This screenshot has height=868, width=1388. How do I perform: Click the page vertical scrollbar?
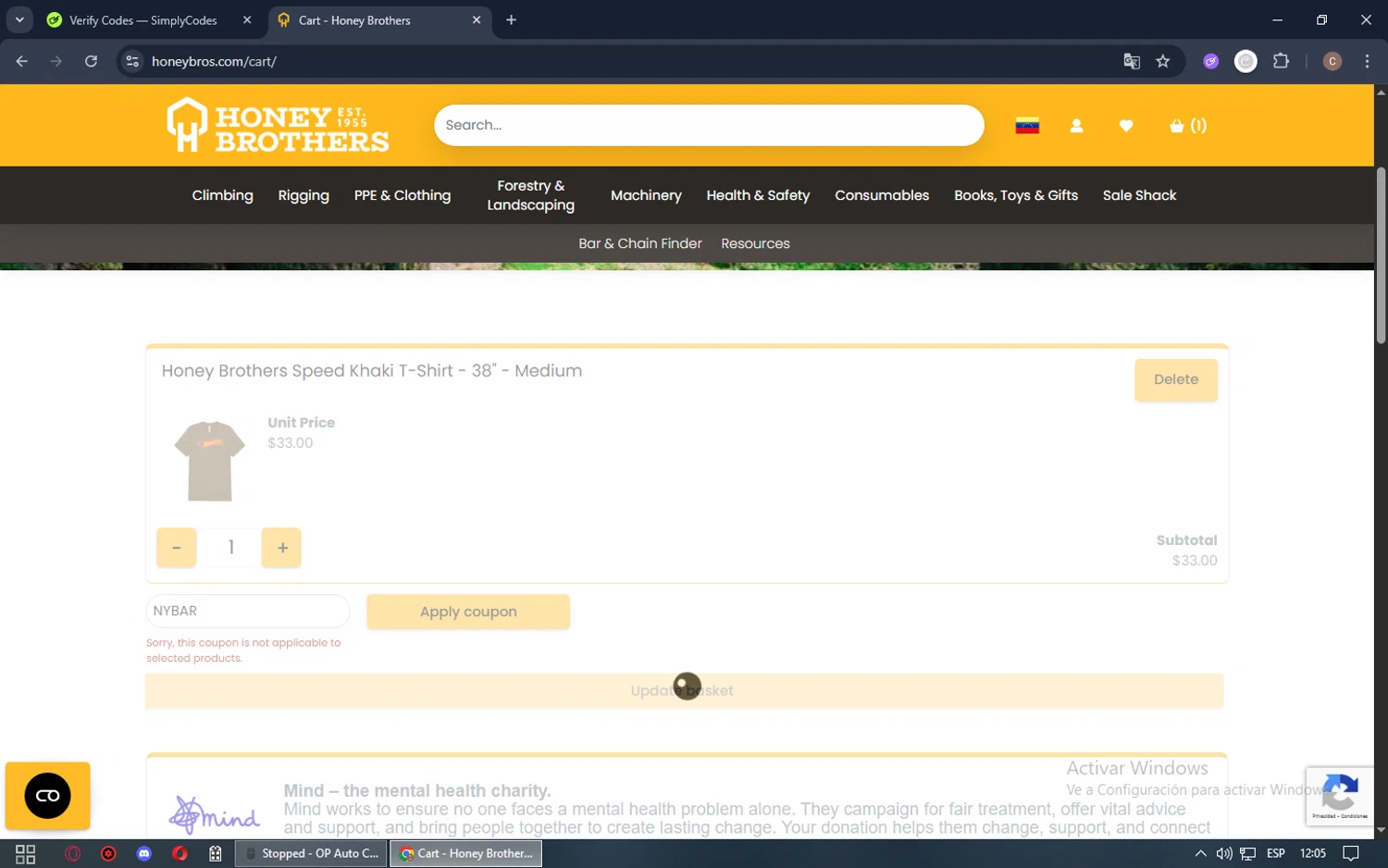[1381, 254]
